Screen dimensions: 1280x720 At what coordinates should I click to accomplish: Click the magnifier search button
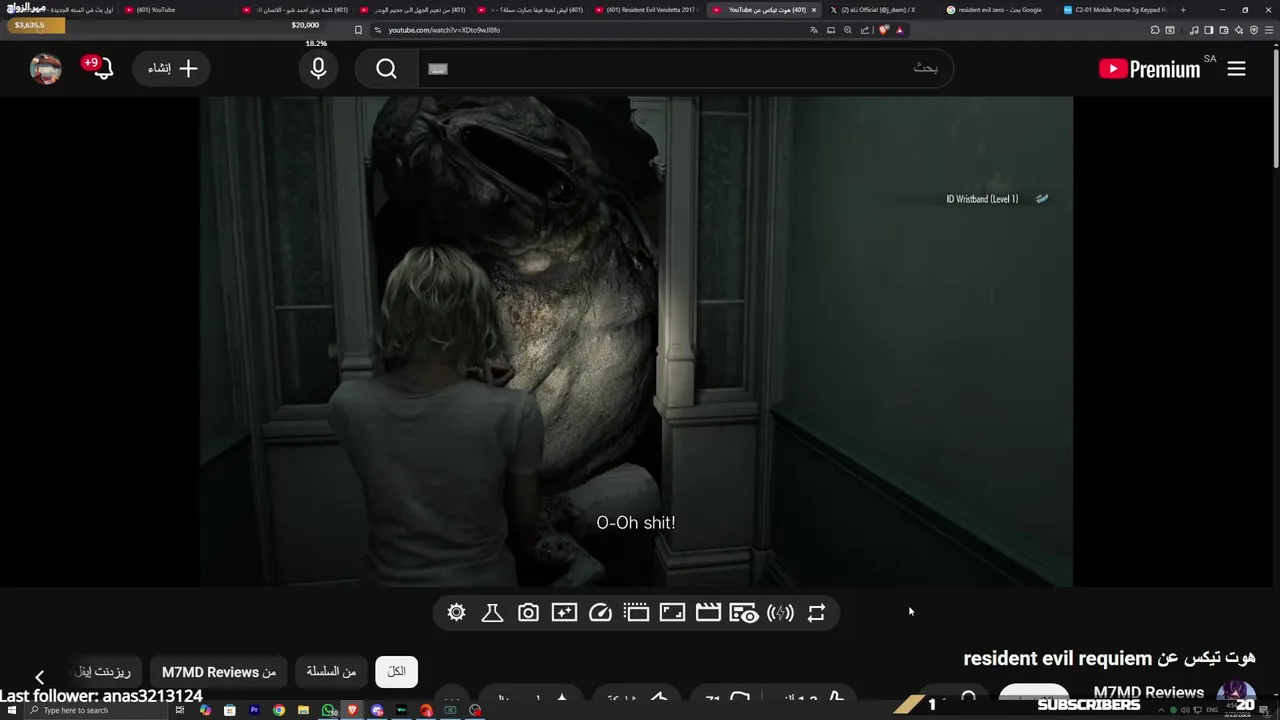tap(387, 68)
